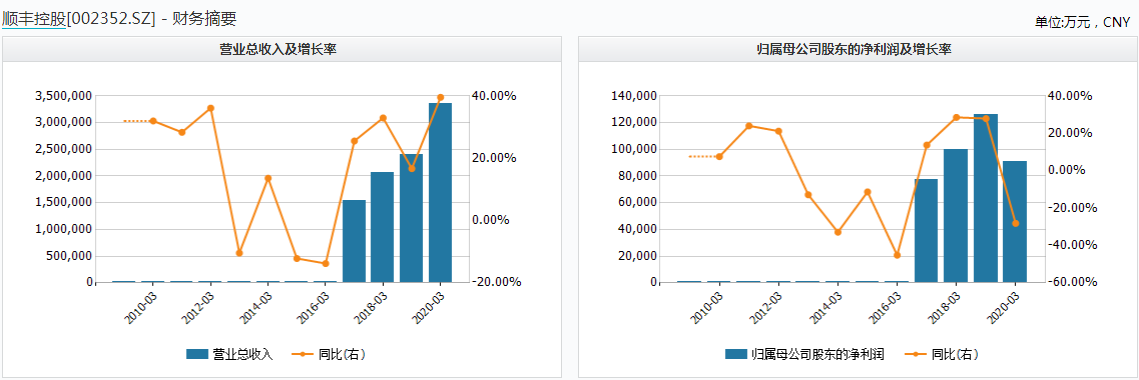Image resolution: width=1139 pixels, height=380 pixels.
Task: Toggle 同比(右) legend entry in right chart
Action: pos(941,355)
